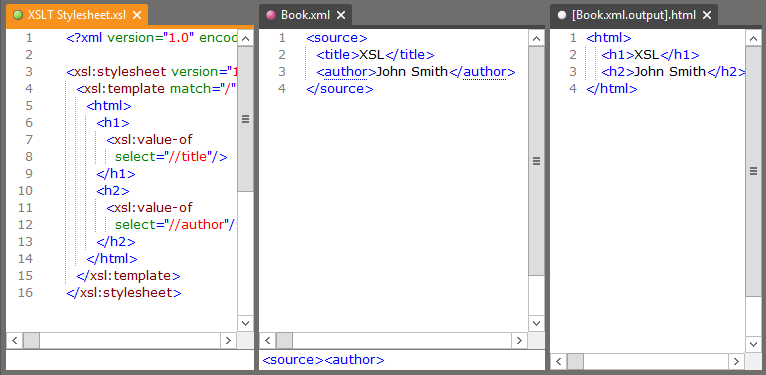Click the left arrow of stylesheet horizontal scrollbar
The width and height of the screenshot is (766, 375).
[x=14, y=340]
